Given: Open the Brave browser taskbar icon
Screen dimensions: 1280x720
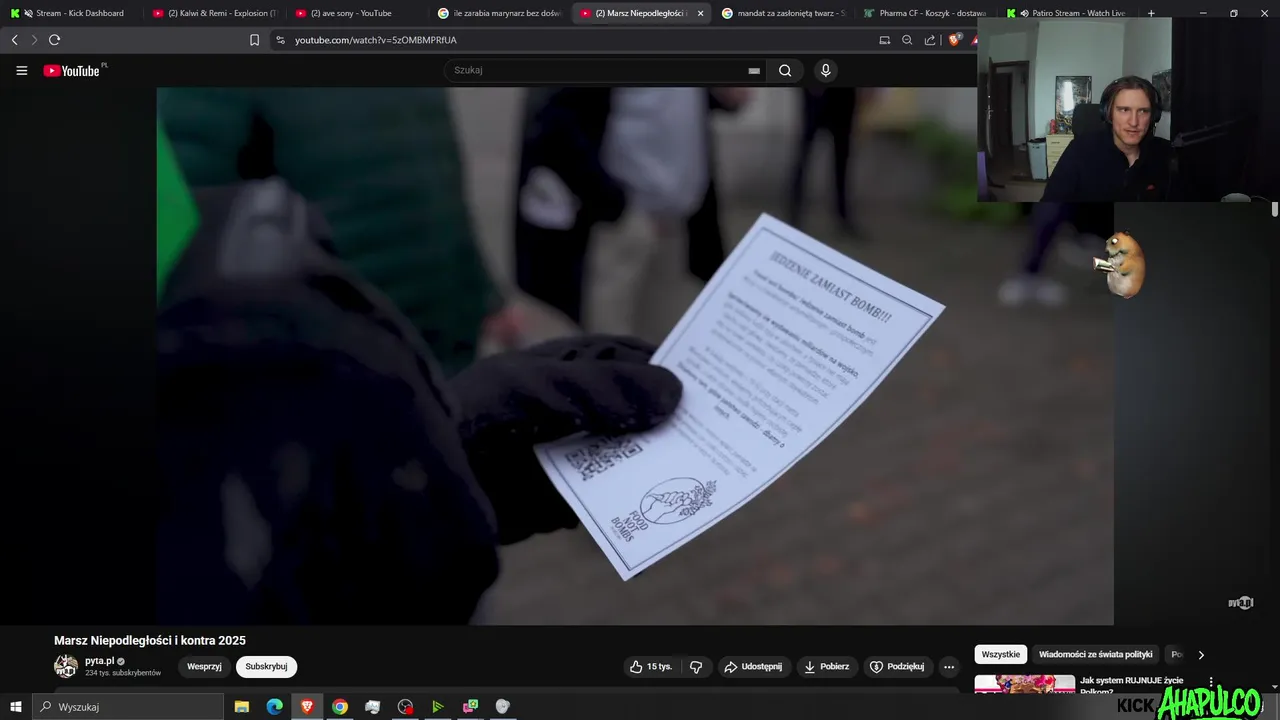Looking at the screenshot, I should pos(307,707).
